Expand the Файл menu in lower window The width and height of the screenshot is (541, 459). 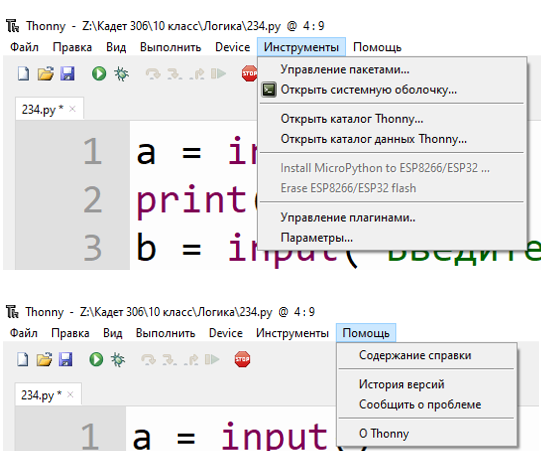click(x=23, y=333)
